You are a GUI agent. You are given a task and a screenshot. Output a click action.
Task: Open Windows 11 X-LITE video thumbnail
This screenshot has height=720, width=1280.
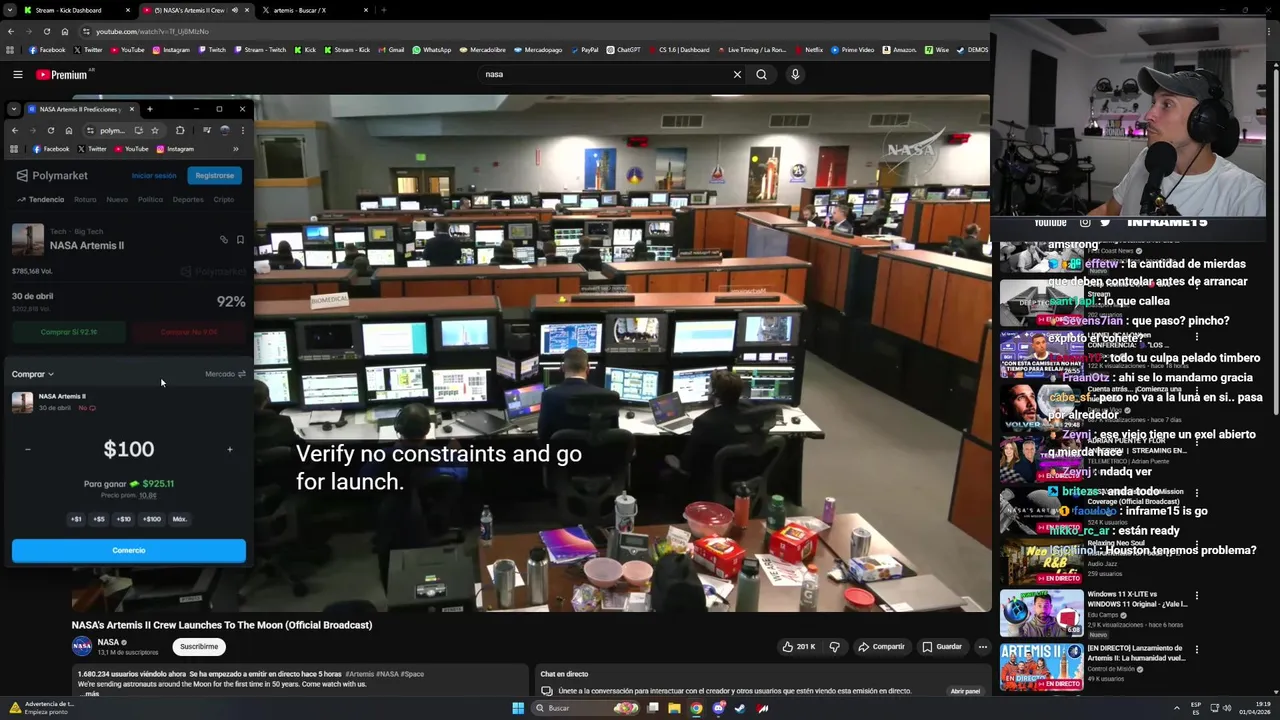1041,613
